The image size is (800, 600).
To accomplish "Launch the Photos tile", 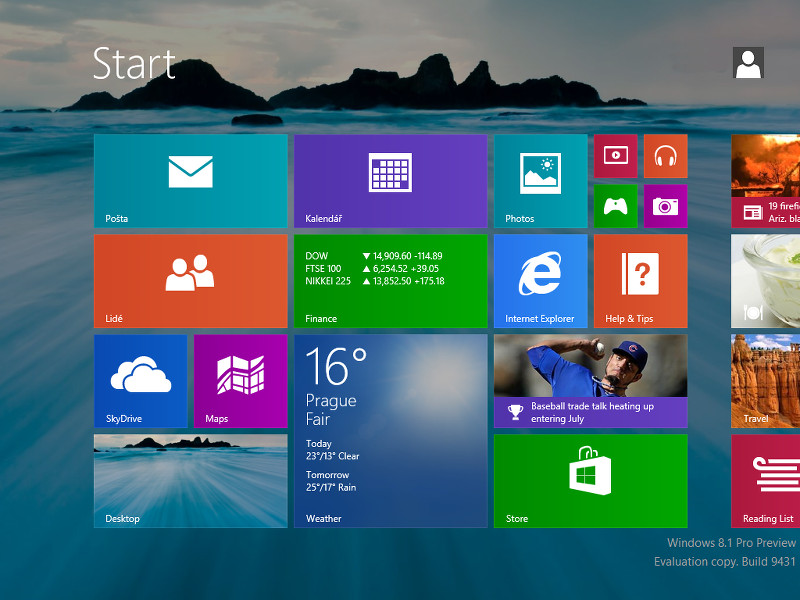I will [541, 181].
